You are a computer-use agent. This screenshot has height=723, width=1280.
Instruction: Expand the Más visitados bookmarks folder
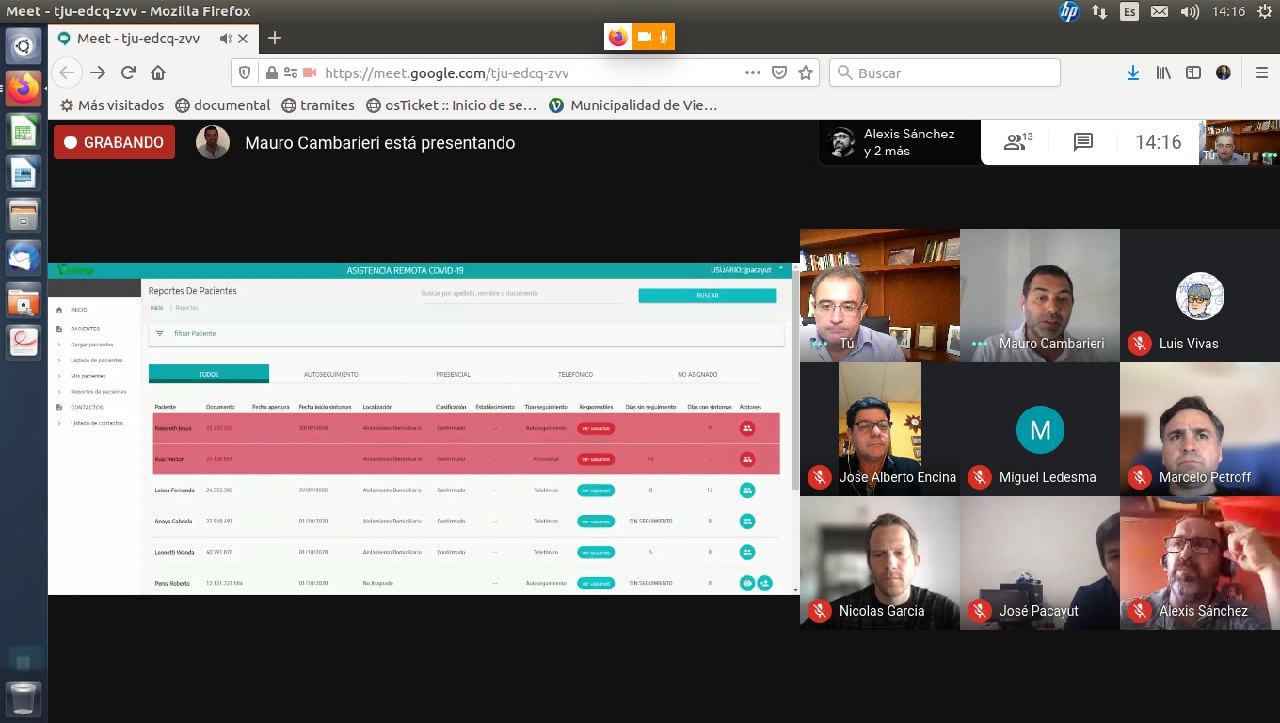pos(111,105)
